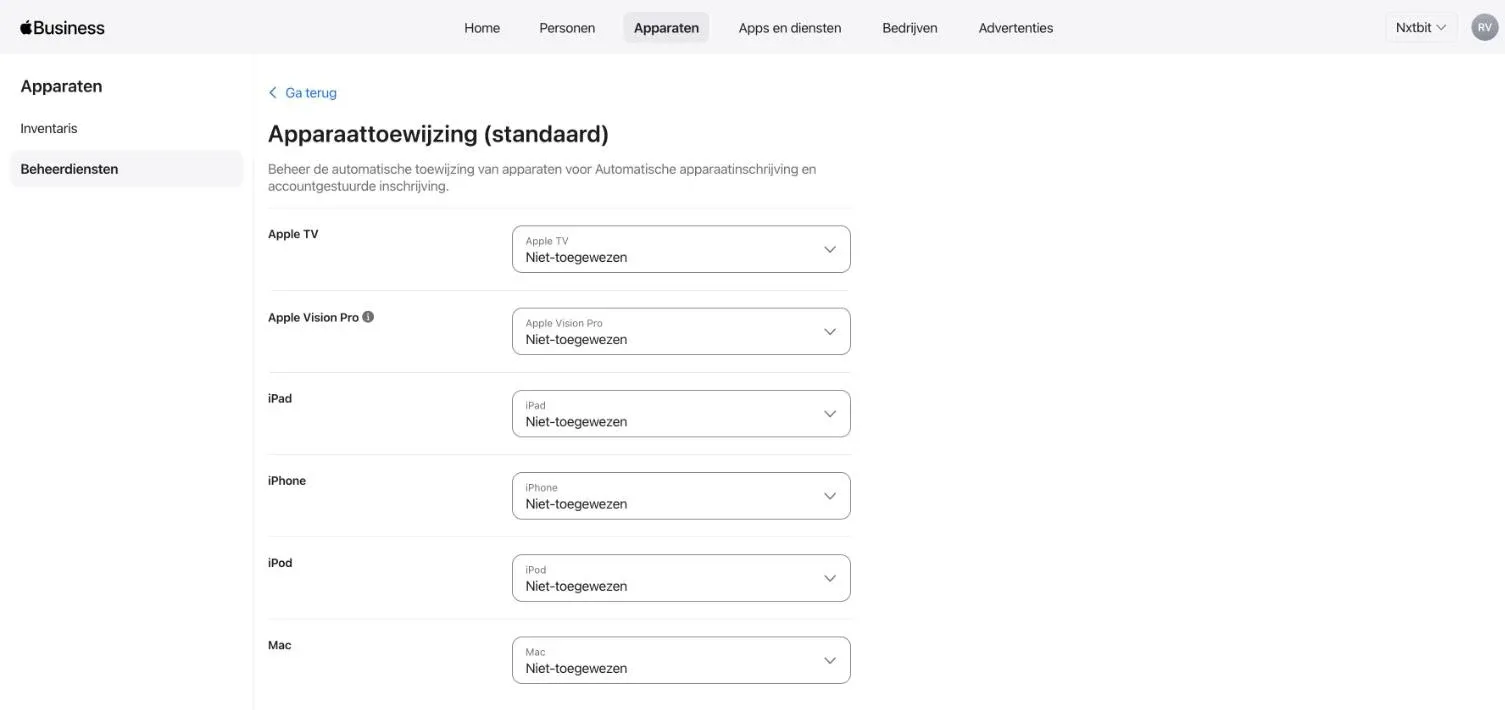Click the Apple Business logo
1505x710 pixels.
pos(62,28)
